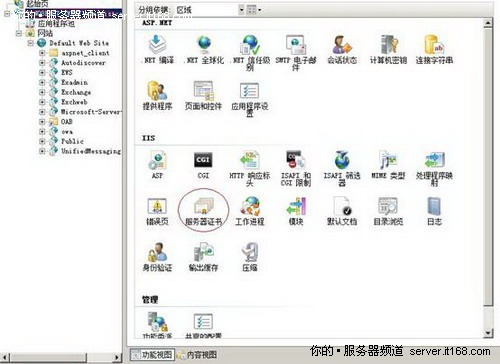Select the 起始页 tree item

point(37,4)
